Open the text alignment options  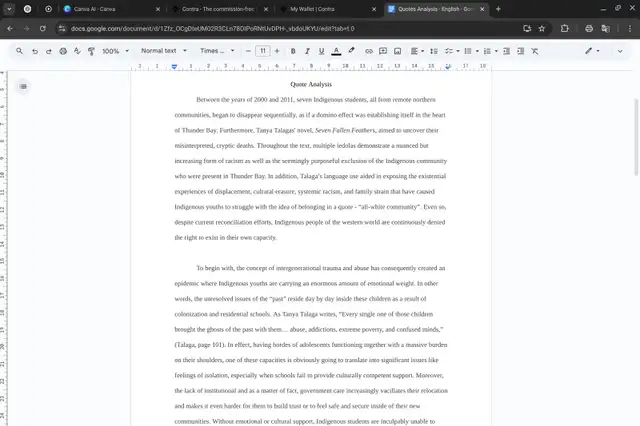pyautogui.click(x=417, y=51)
